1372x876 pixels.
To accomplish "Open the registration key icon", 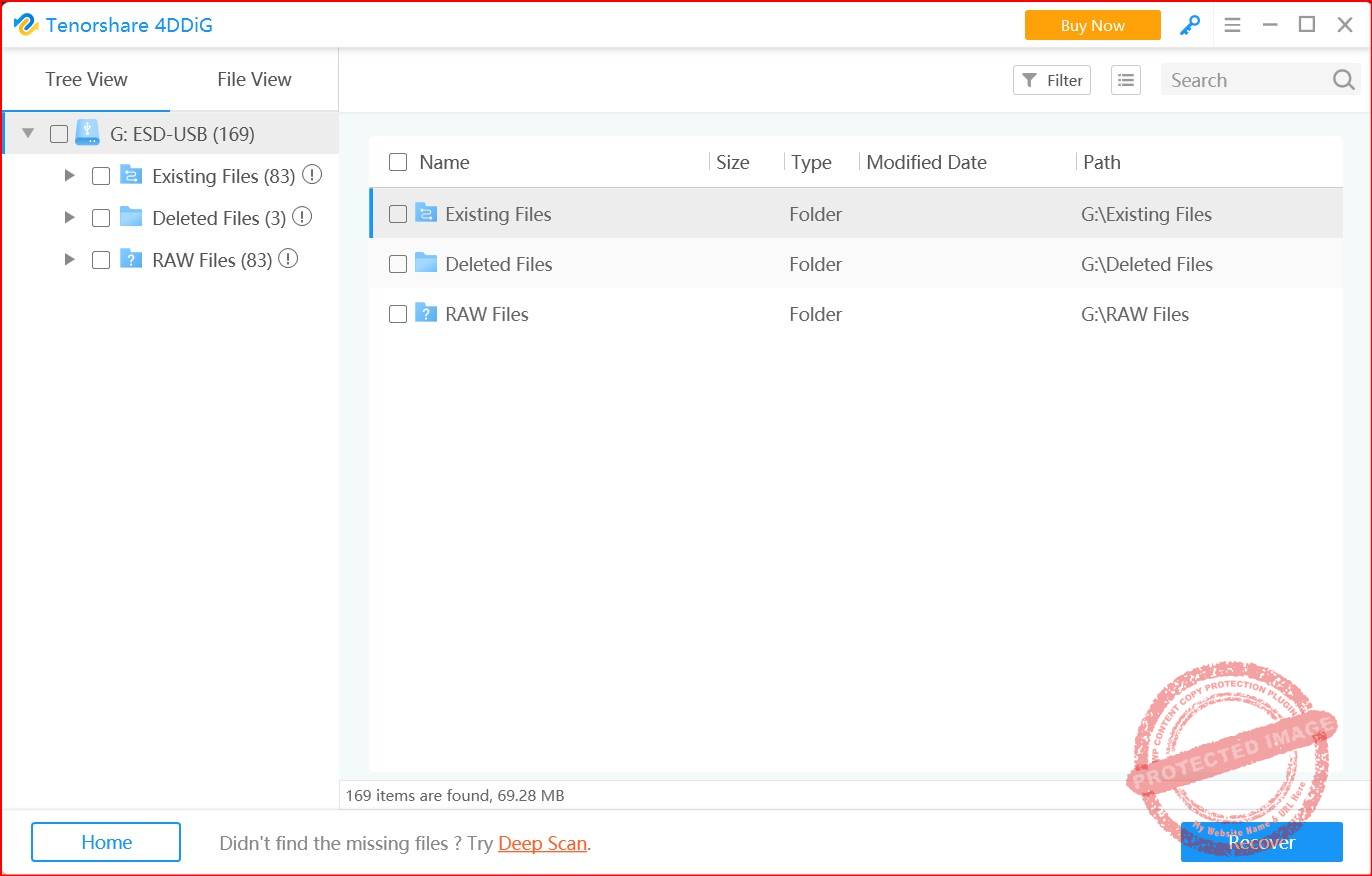I will pyautogui.click(x=1189, y=24).
